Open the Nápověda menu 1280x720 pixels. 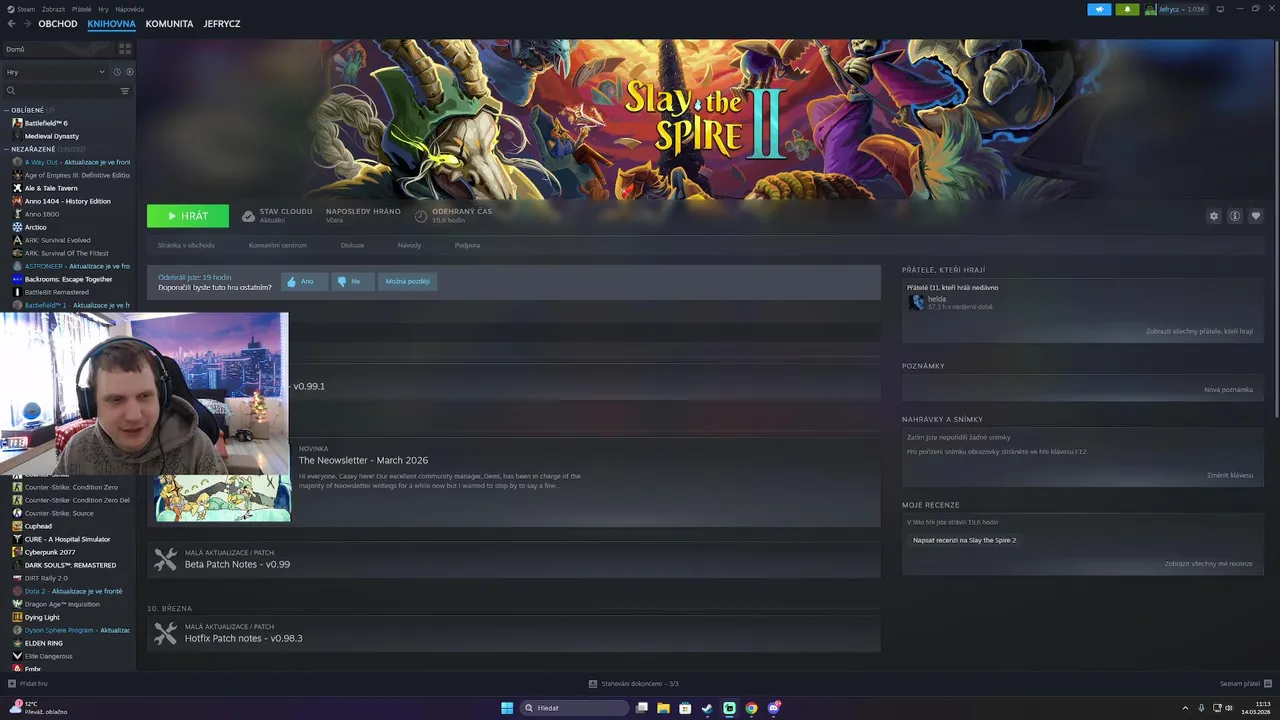point(129,9)
